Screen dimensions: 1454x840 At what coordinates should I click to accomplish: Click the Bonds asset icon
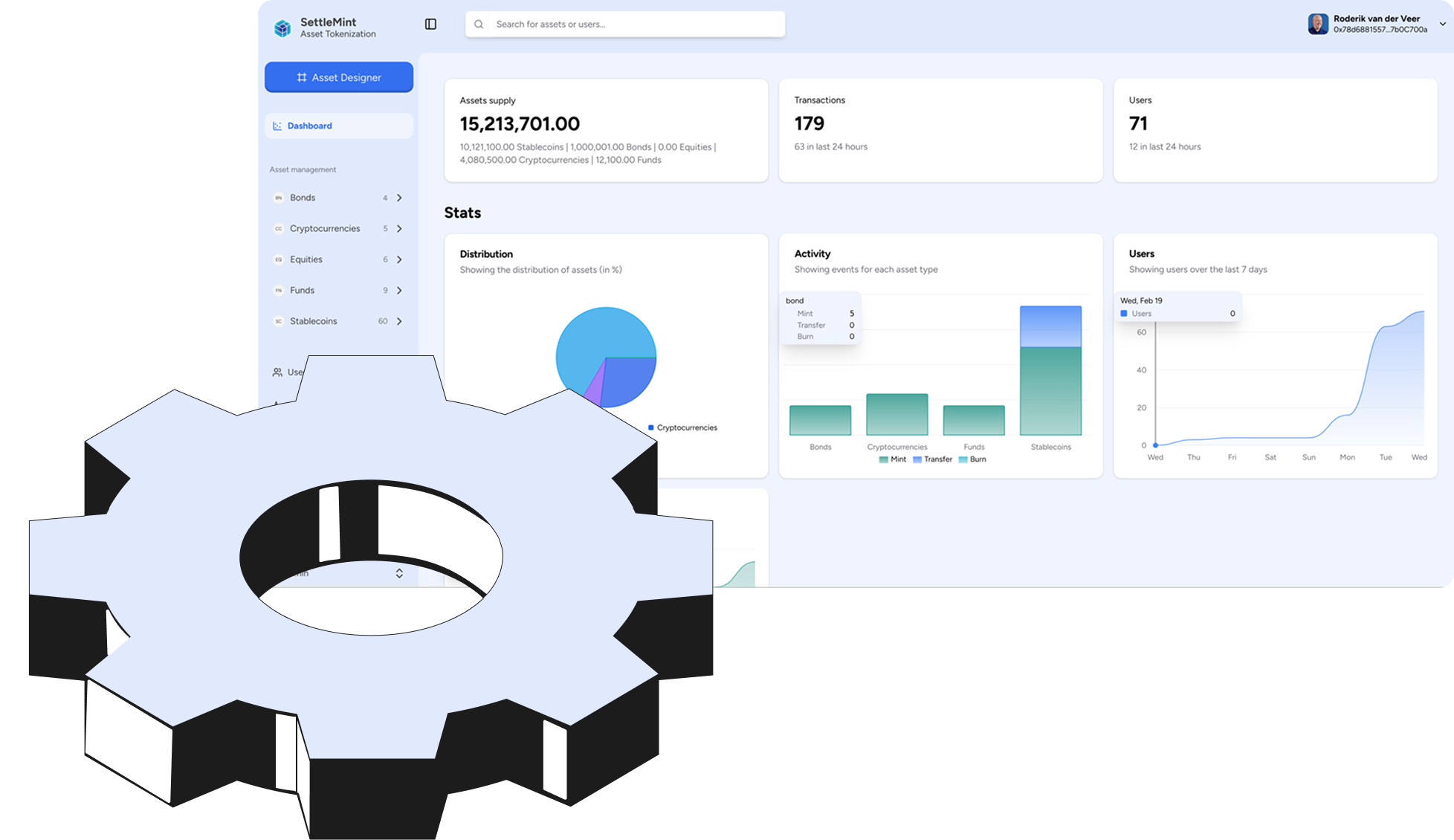coord(279,198)
